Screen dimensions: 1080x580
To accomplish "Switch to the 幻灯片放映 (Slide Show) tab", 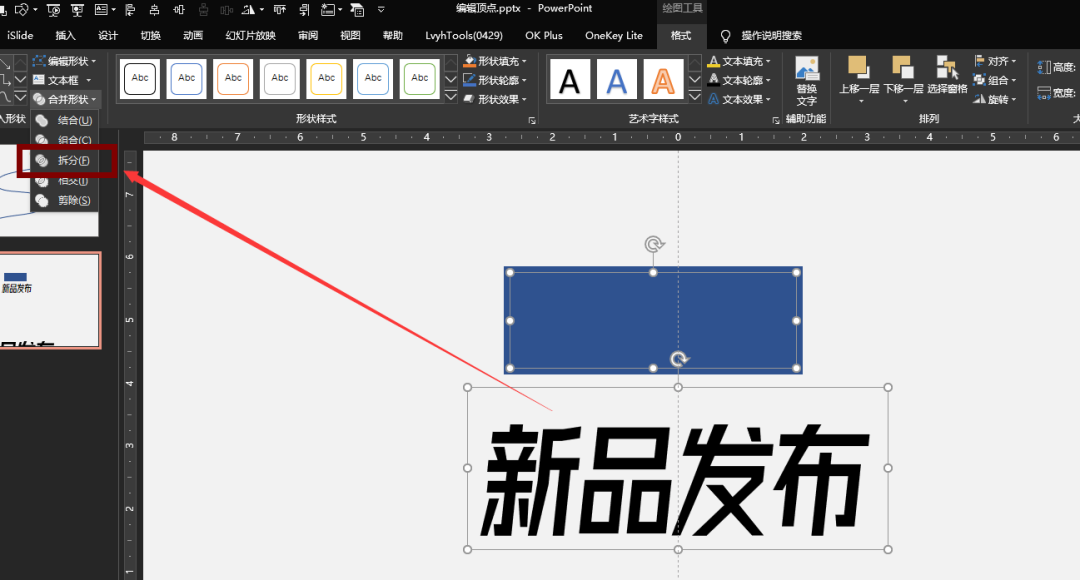I will 251,35.
